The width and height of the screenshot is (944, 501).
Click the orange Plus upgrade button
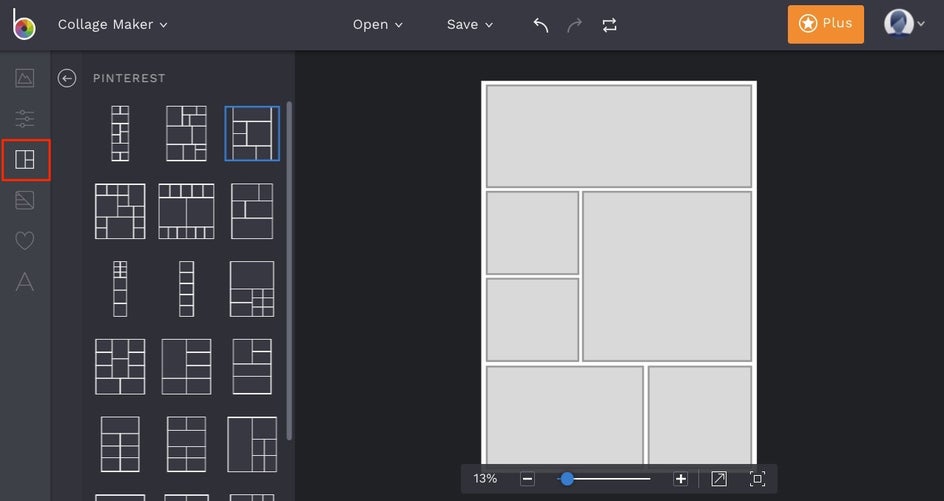tap(825, 24)
